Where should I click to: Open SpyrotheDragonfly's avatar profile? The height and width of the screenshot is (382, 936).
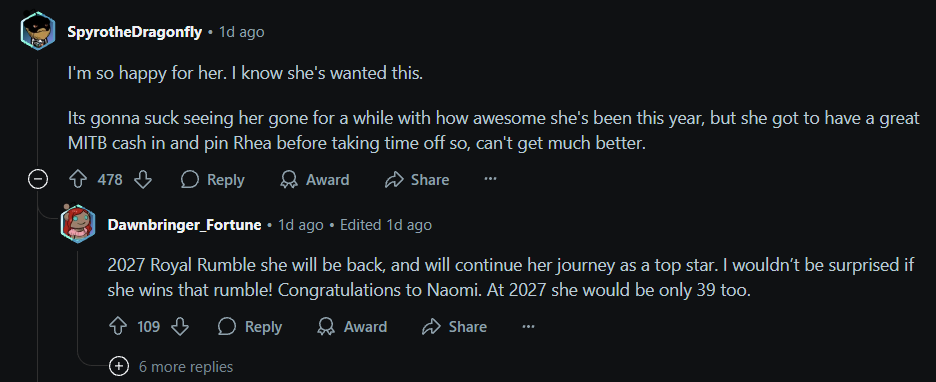pos(38,32)
